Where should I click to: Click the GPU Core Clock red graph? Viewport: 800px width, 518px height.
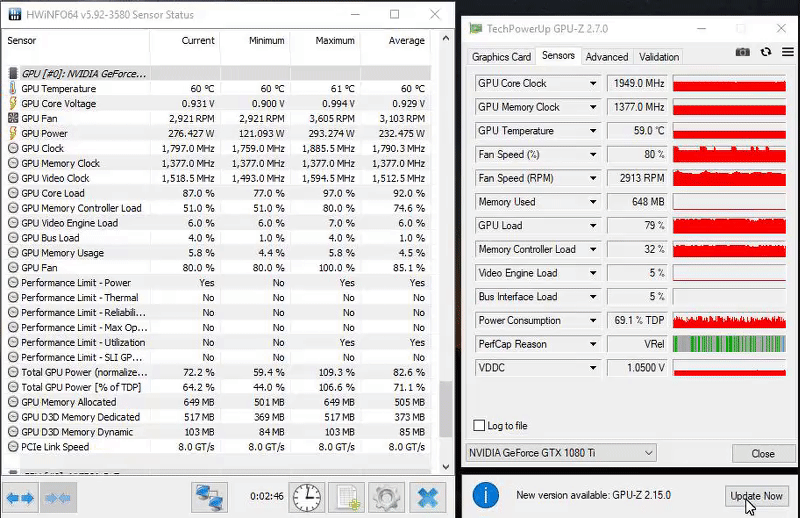[x=729, y=83]
